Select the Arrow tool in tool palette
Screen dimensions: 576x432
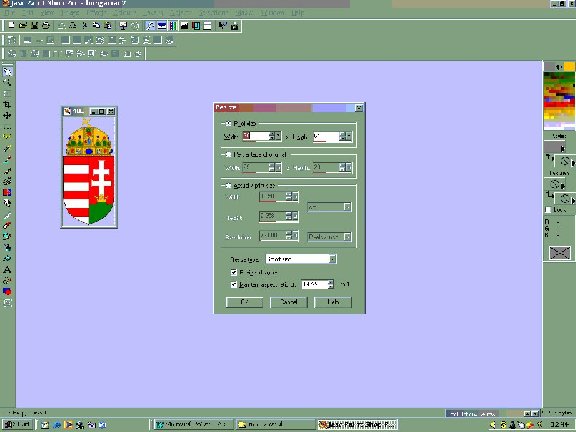coord(7,71)
